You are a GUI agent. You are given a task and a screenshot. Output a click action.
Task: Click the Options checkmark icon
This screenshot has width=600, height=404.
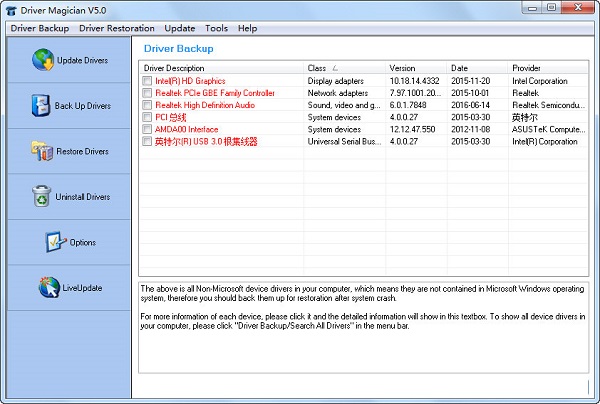[x=54, y=242]
